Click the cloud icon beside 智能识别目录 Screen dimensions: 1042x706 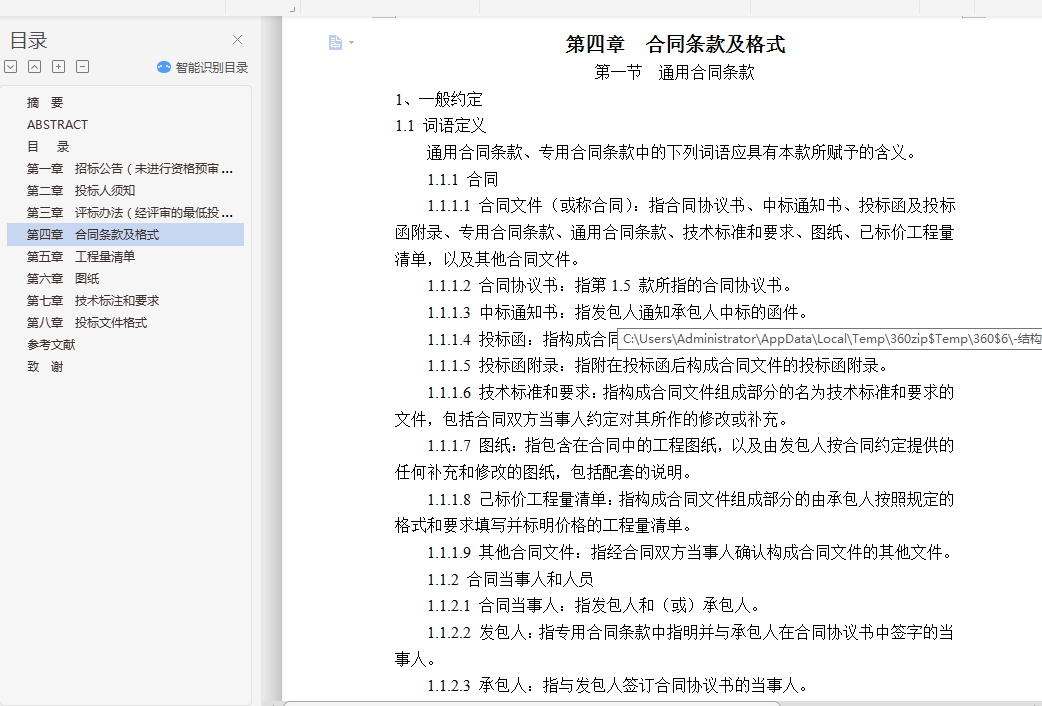pyautogui.click(x=163, y=67)
